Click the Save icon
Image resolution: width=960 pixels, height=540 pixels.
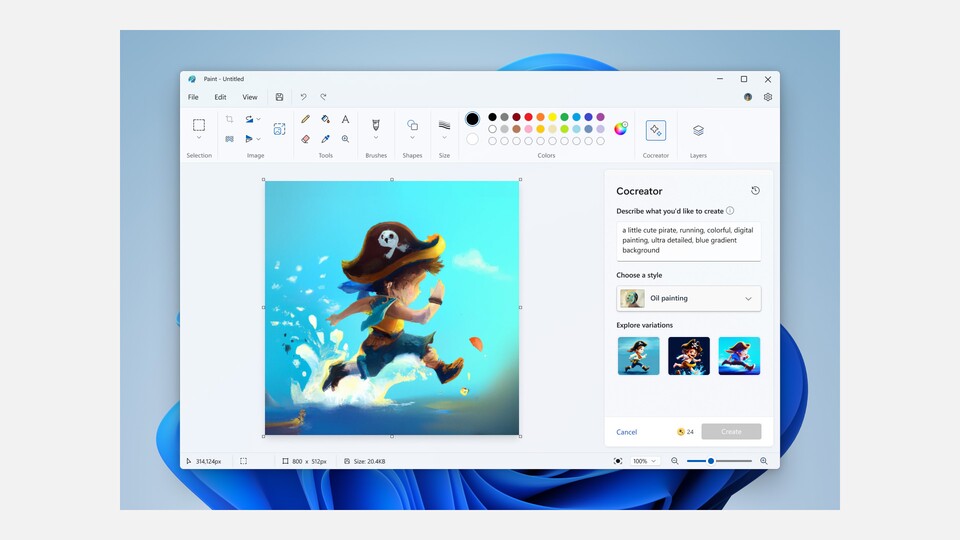click(x=279, y=97)
